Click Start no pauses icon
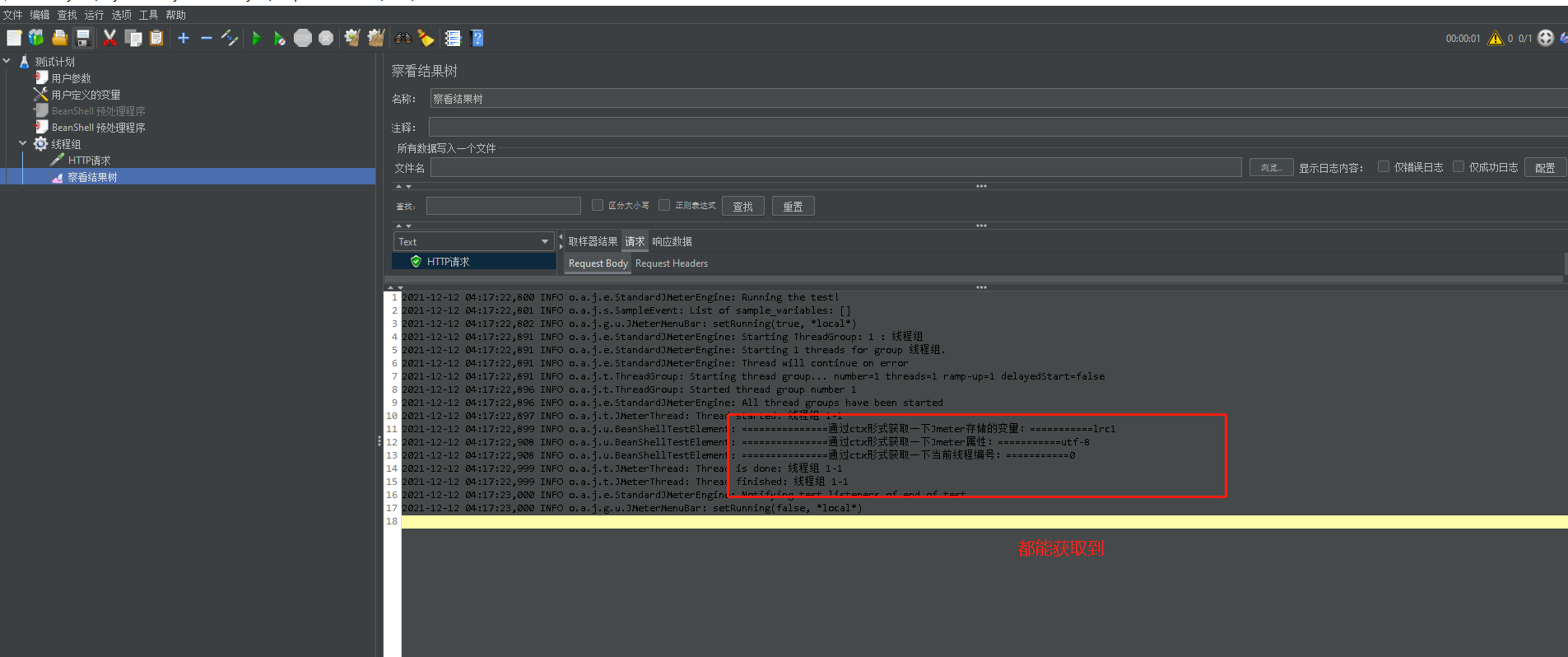Image resolution: width=1568 pixels, height=657 pixels. (280, 38)
